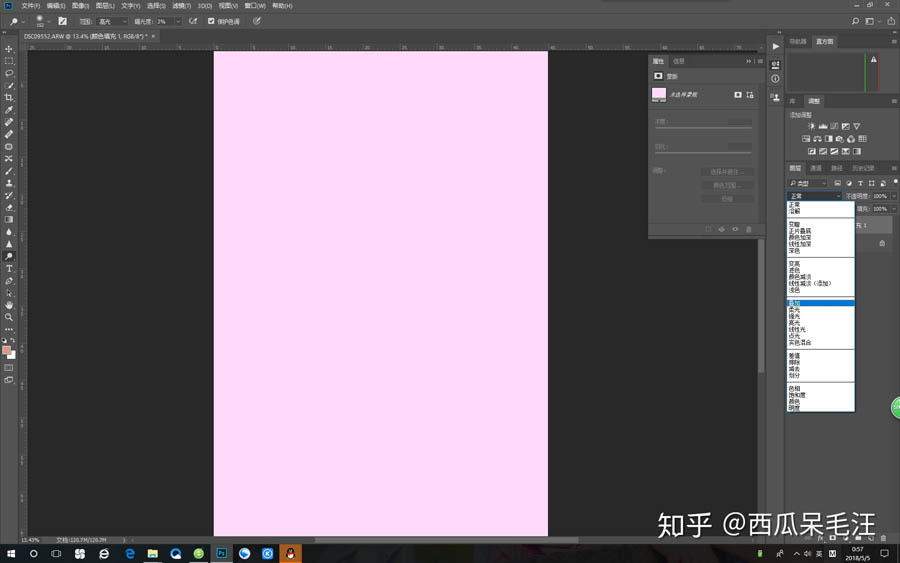The image size is (900, 563).
Task: Toggle the adjustment layer filter icon
Action: pos(849,183)
